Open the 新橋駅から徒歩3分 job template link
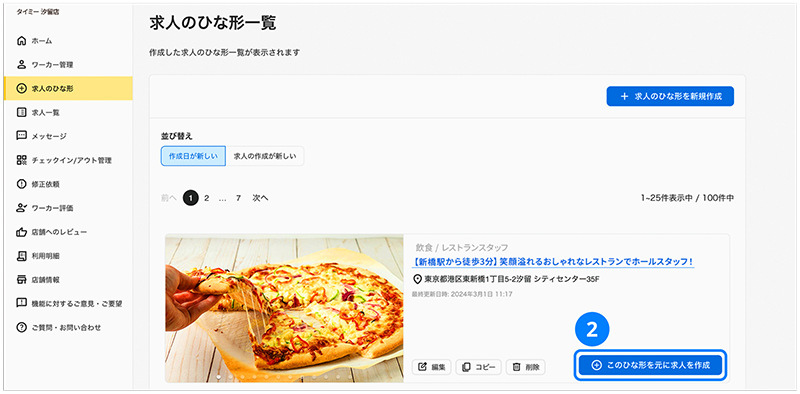This screenshot has width=800, height=394. click(553, 262)
